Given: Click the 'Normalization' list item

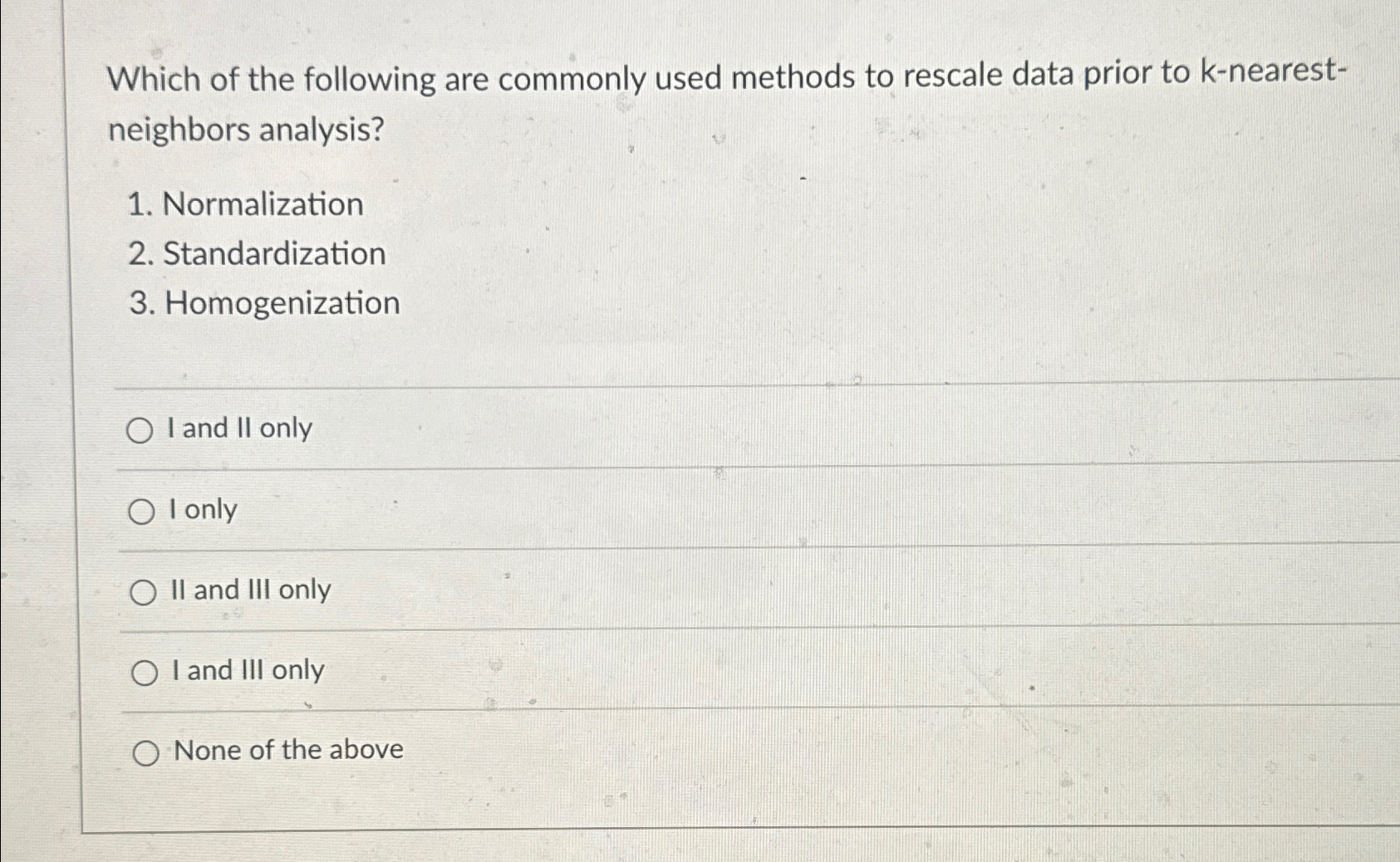Looking at the screenshot, I should (x=247, y=205).
